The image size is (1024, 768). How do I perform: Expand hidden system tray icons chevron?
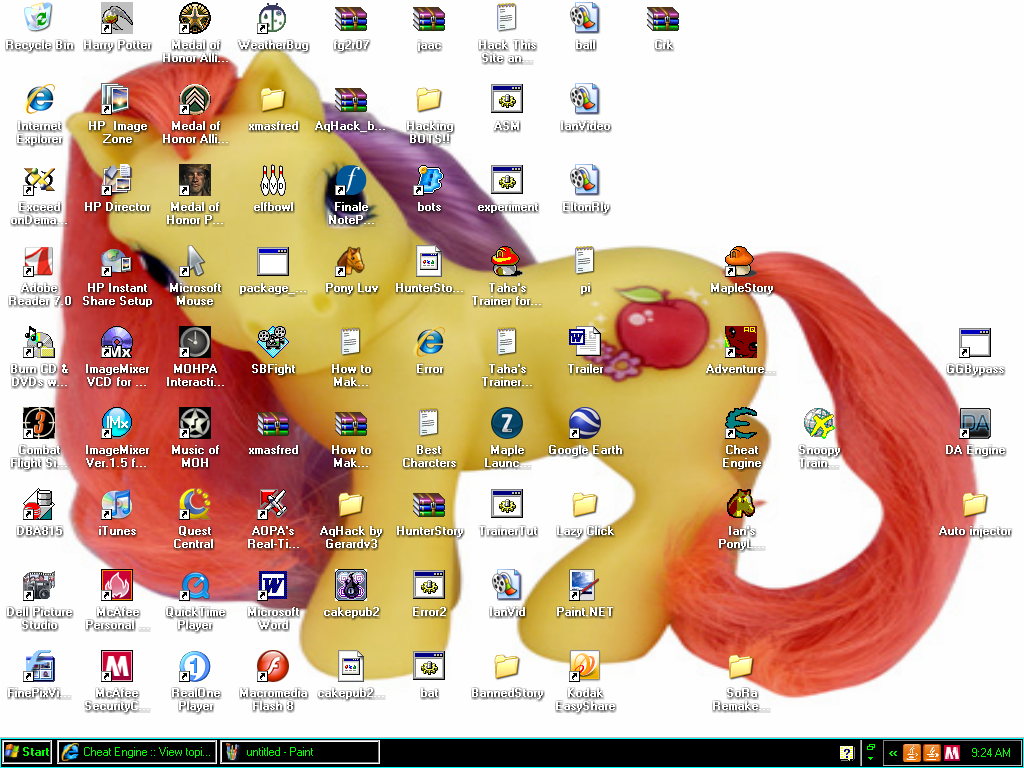point(893,752)
